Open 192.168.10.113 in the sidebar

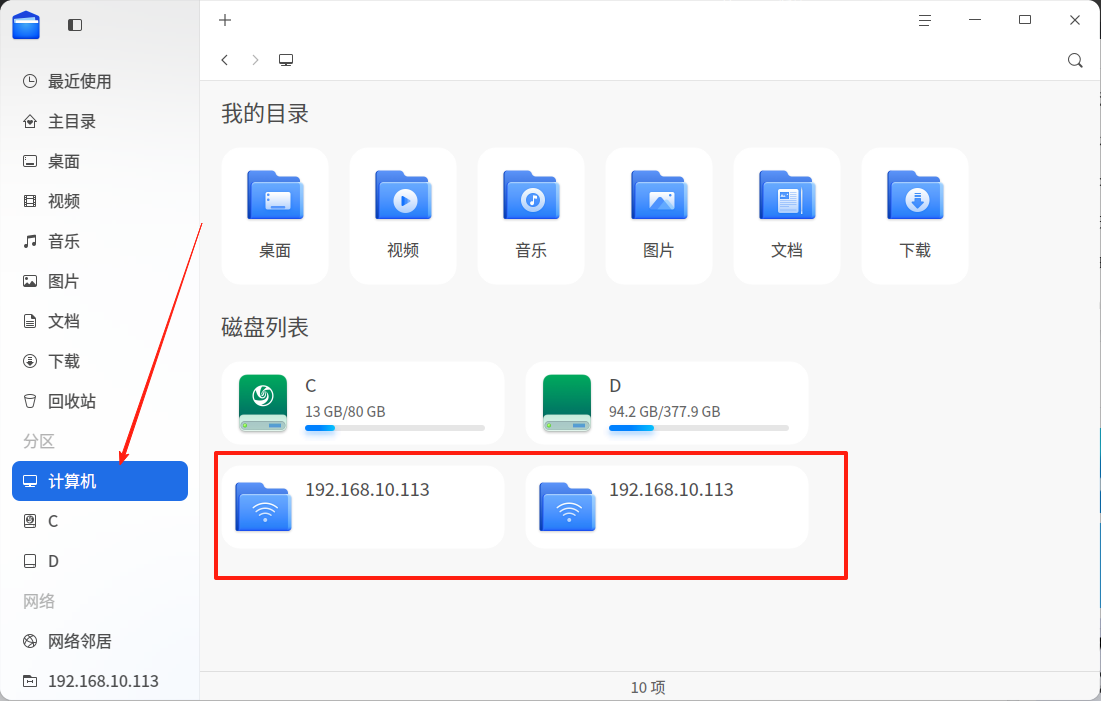click(100, 681)
